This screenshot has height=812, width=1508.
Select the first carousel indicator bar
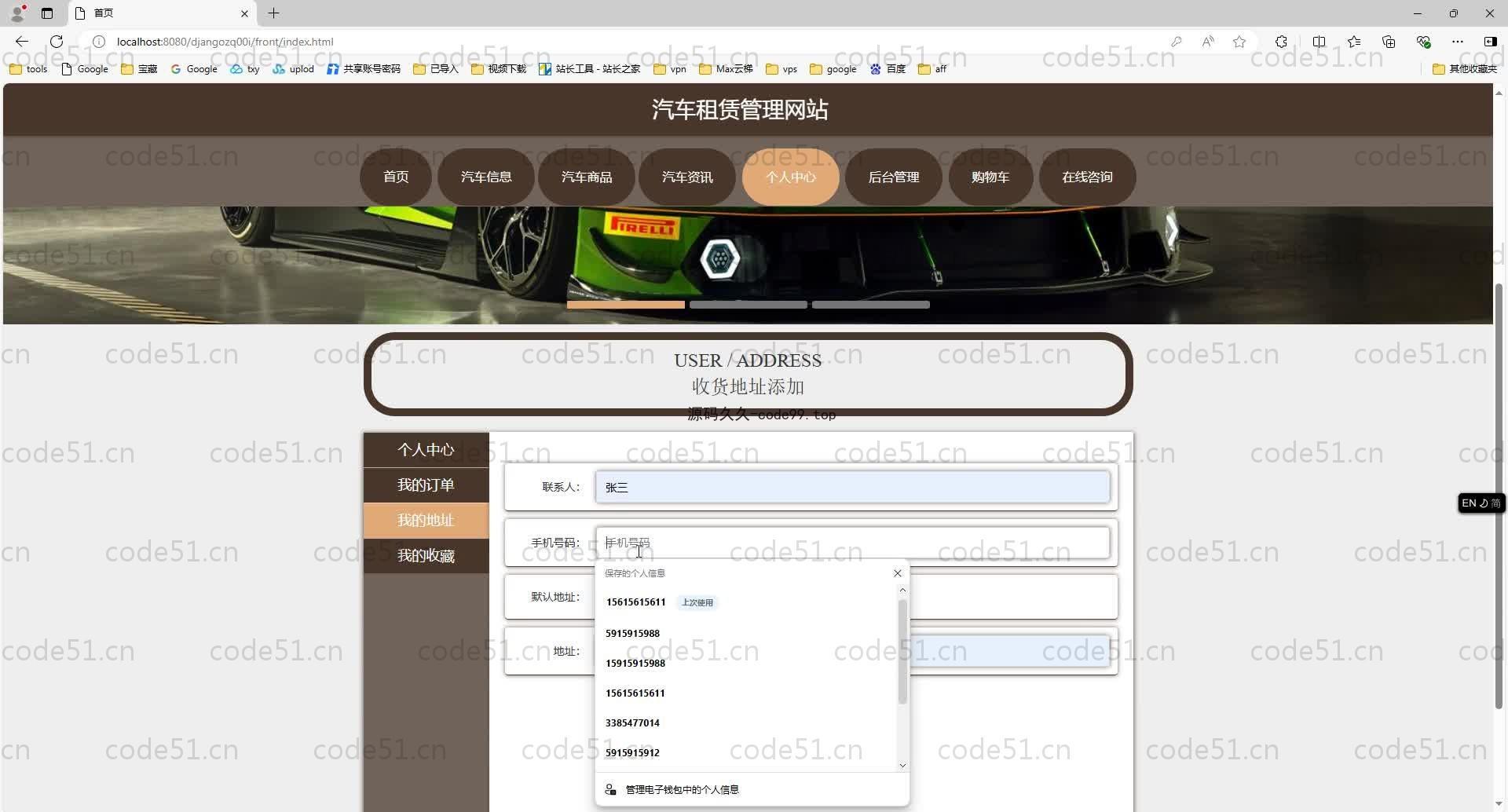coord(626,305)
